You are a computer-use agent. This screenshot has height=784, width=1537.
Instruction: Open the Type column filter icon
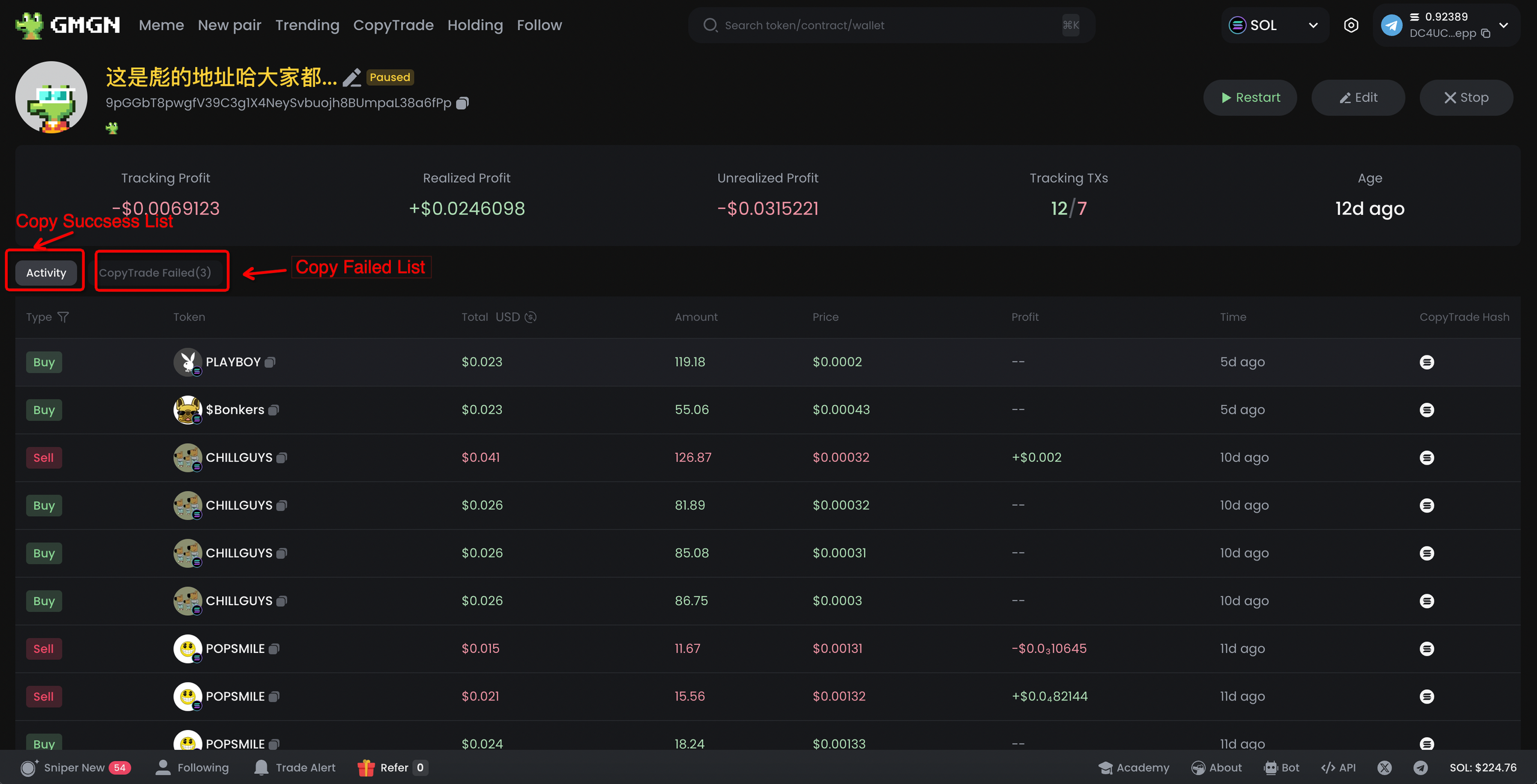pos(63,317)
